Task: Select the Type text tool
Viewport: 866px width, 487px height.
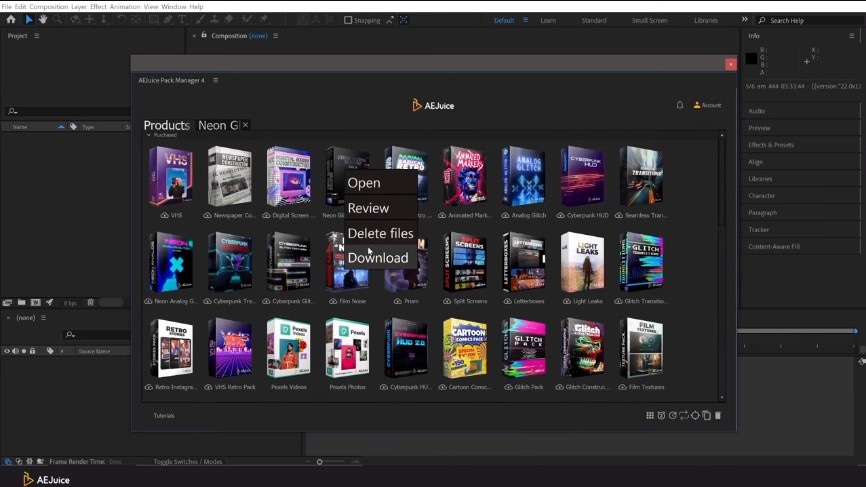Action: tap(182, 19)
